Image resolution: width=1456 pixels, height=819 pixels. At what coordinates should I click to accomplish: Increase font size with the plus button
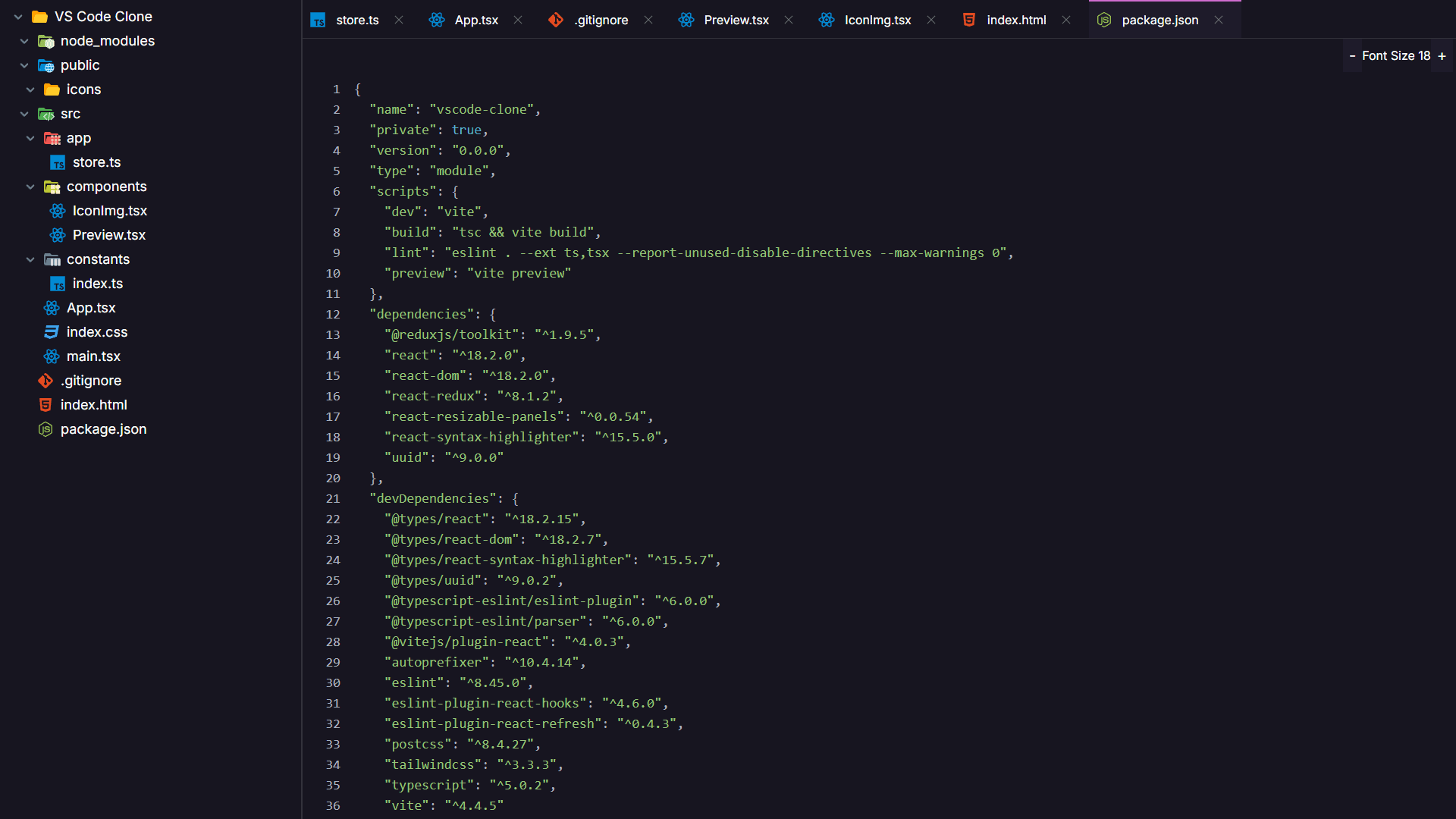[1442, 56]
